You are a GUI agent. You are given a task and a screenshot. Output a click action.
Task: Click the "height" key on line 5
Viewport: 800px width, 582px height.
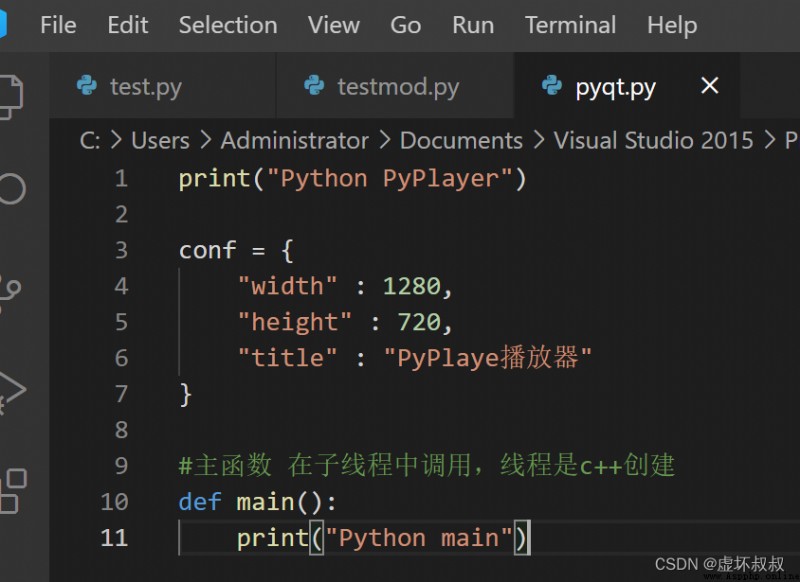point(294,322)
